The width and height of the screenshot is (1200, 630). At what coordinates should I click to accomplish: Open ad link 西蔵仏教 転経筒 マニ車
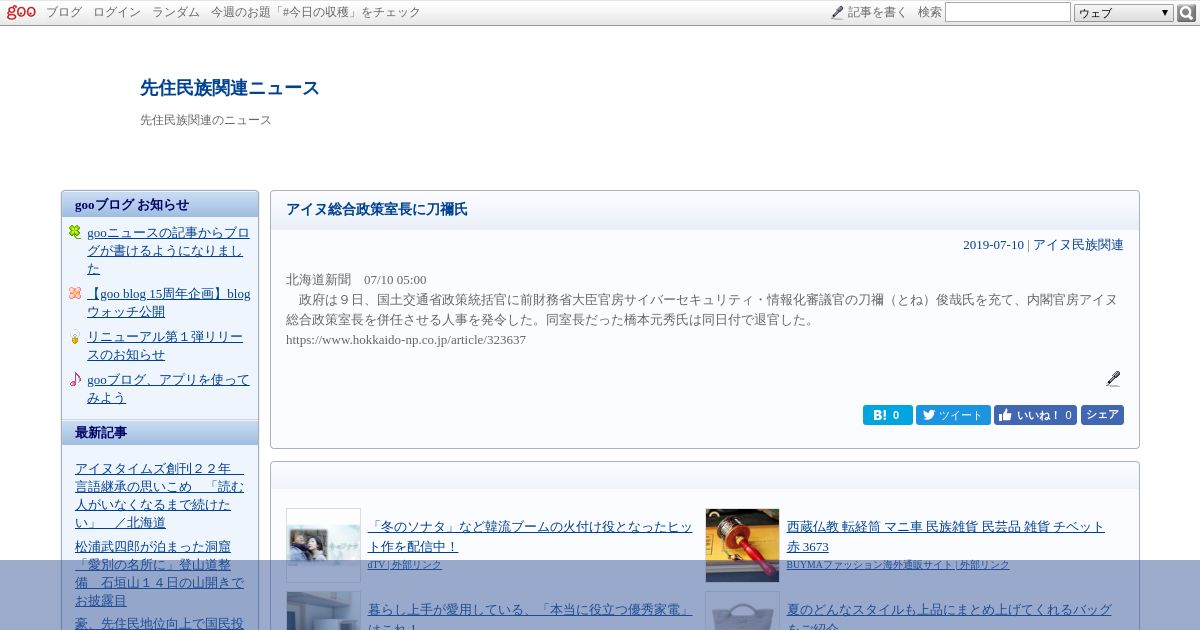click(x=946, y=536)
